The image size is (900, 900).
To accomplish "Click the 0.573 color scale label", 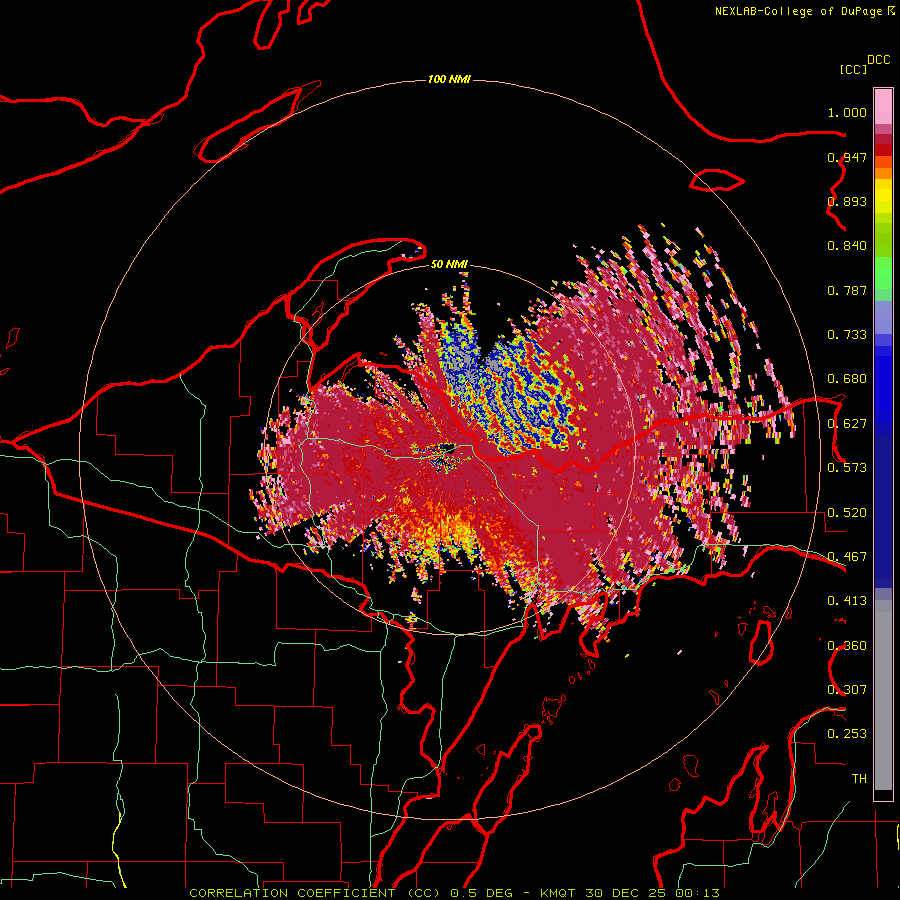I will [847, 468].
